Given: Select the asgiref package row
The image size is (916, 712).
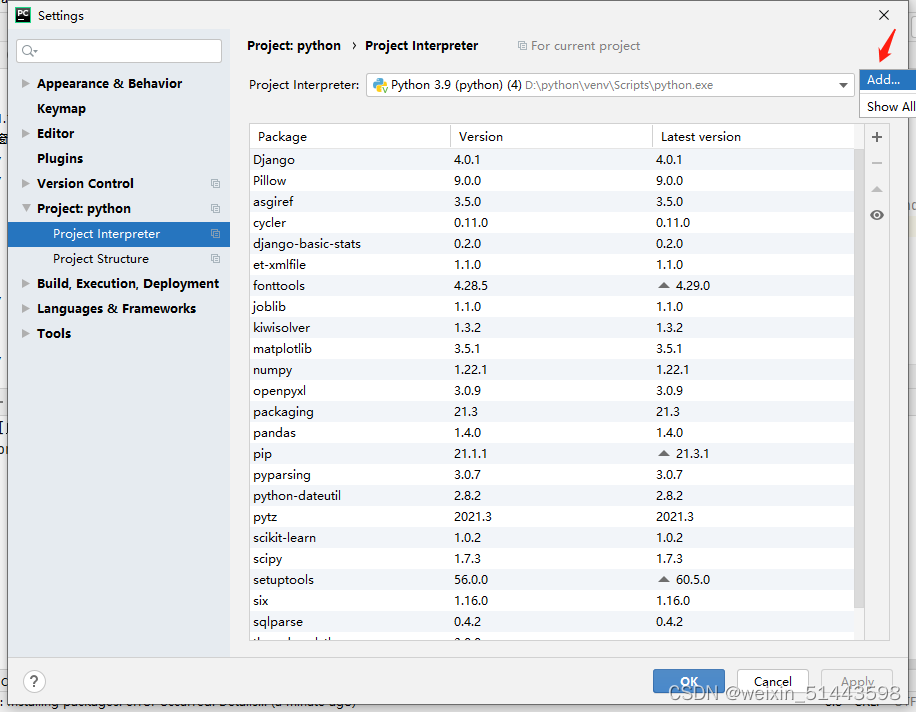Looking at the screenshot, I should [551, 202].
